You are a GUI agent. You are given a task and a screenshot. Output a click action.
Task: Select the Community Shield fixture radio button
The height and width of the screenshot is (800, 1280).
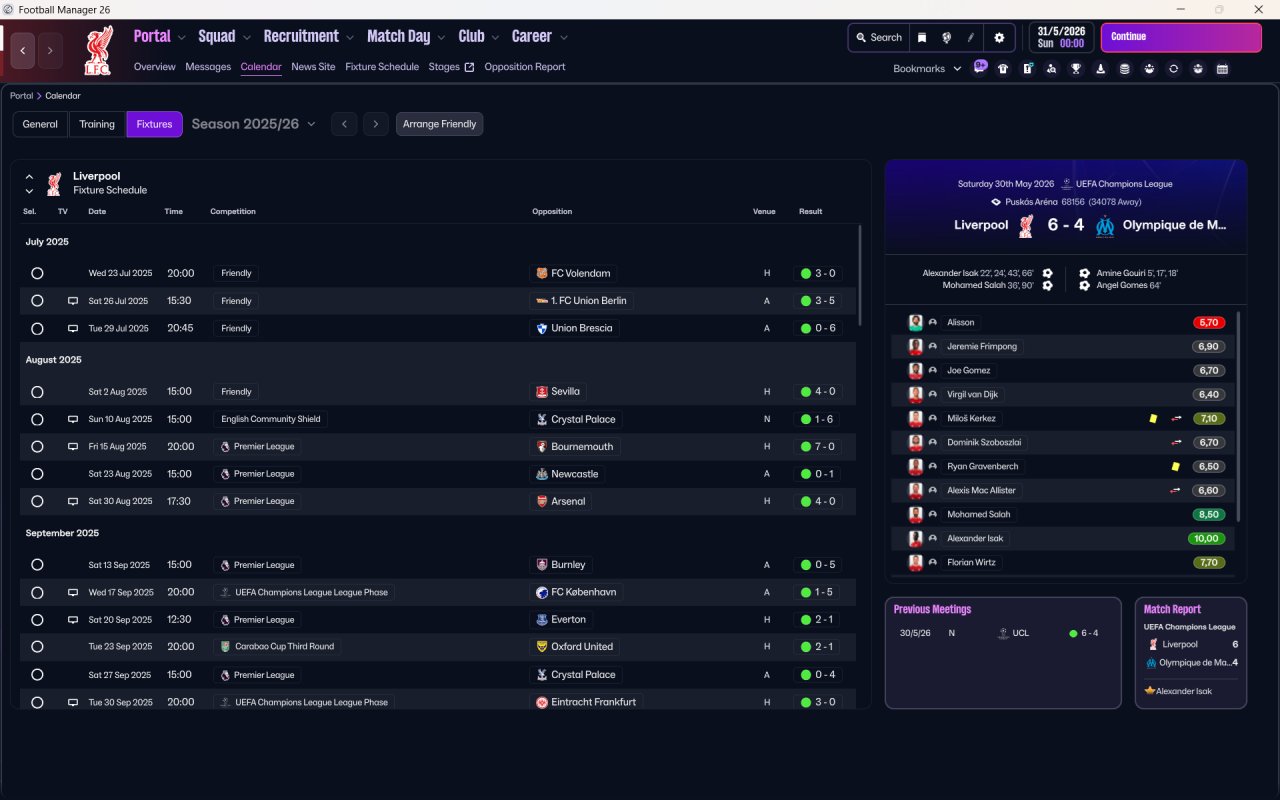click(x=37, y=419)
